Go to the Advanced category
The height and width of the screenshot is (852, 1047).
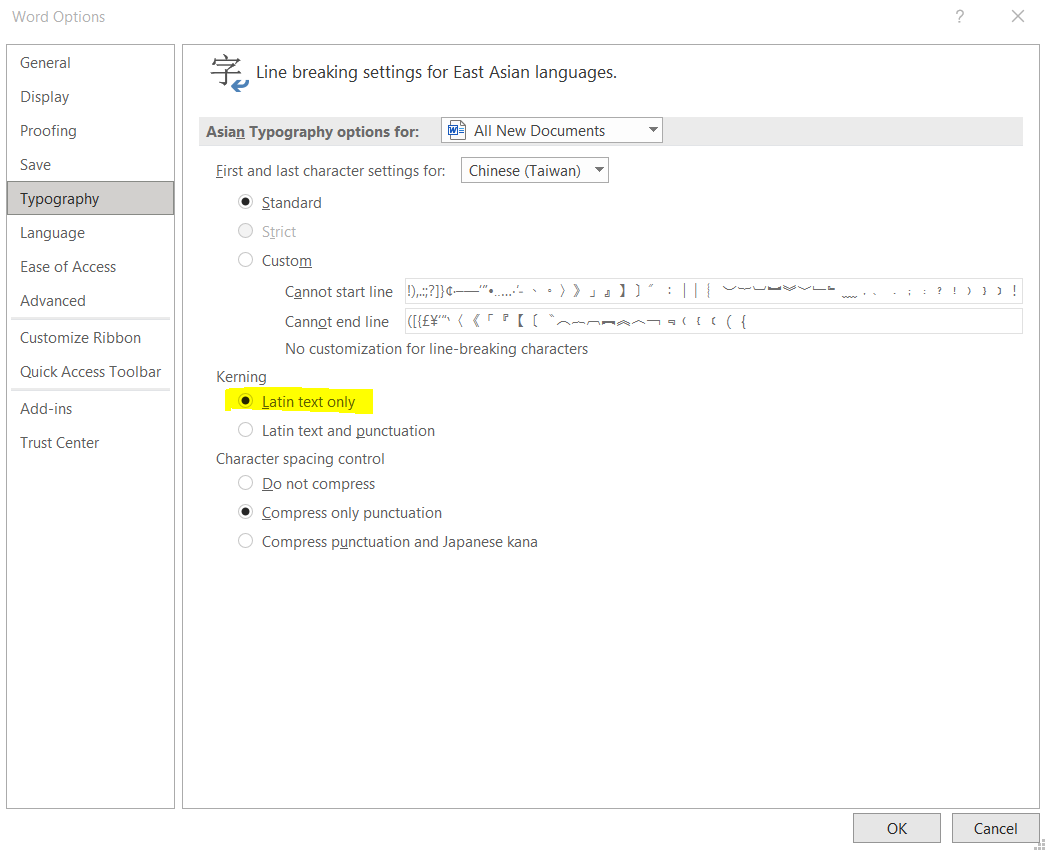[53, 301]
